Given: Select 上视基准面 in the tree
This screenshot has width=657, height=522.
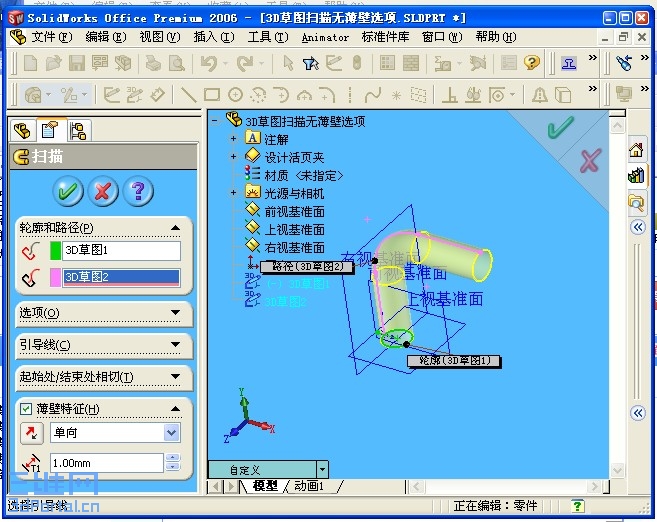Looking at the screenshot, I should pos(294,230).
